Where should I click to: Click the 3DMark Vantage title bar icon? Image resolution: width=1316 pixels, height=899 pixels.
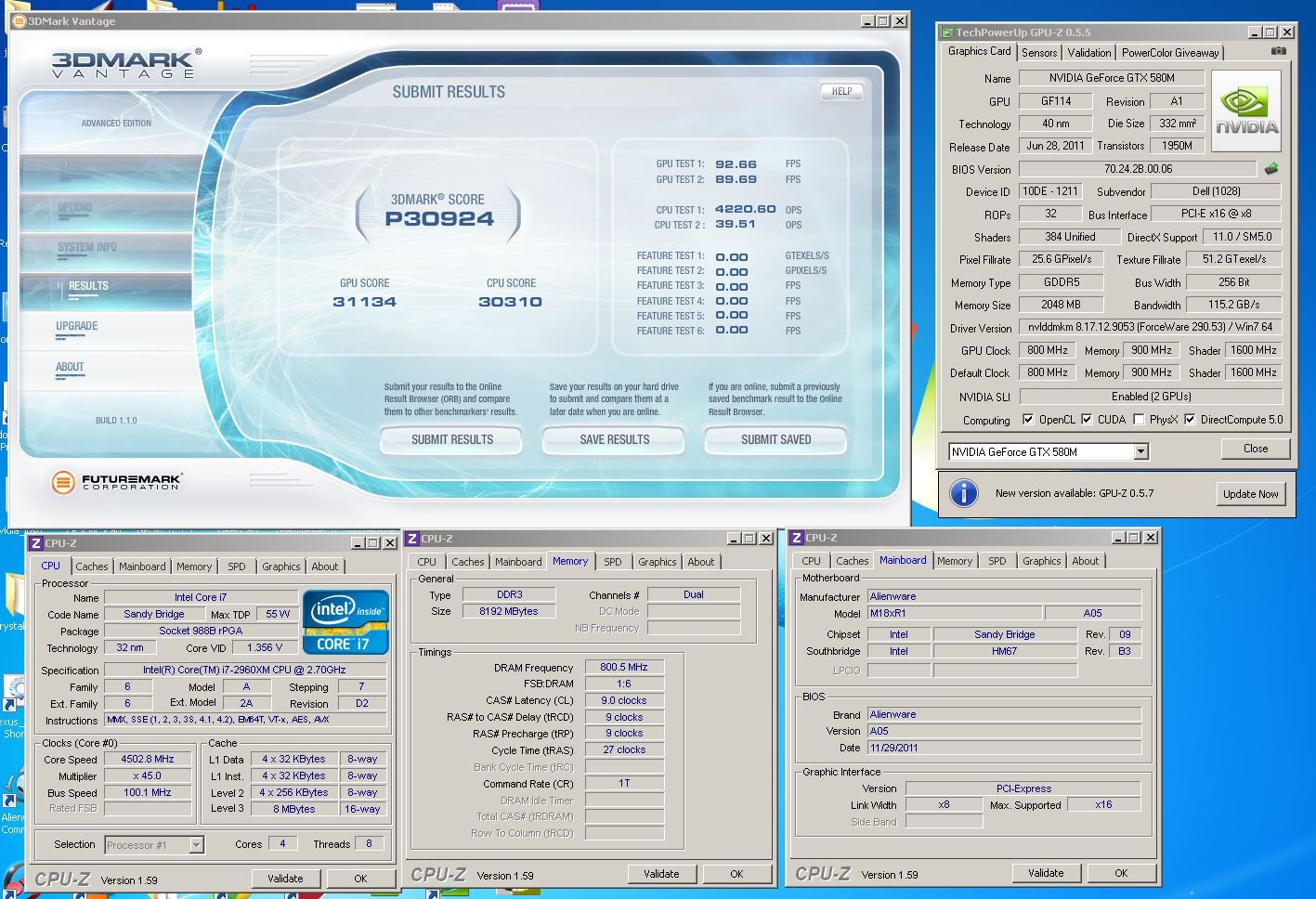coord(18,20)
